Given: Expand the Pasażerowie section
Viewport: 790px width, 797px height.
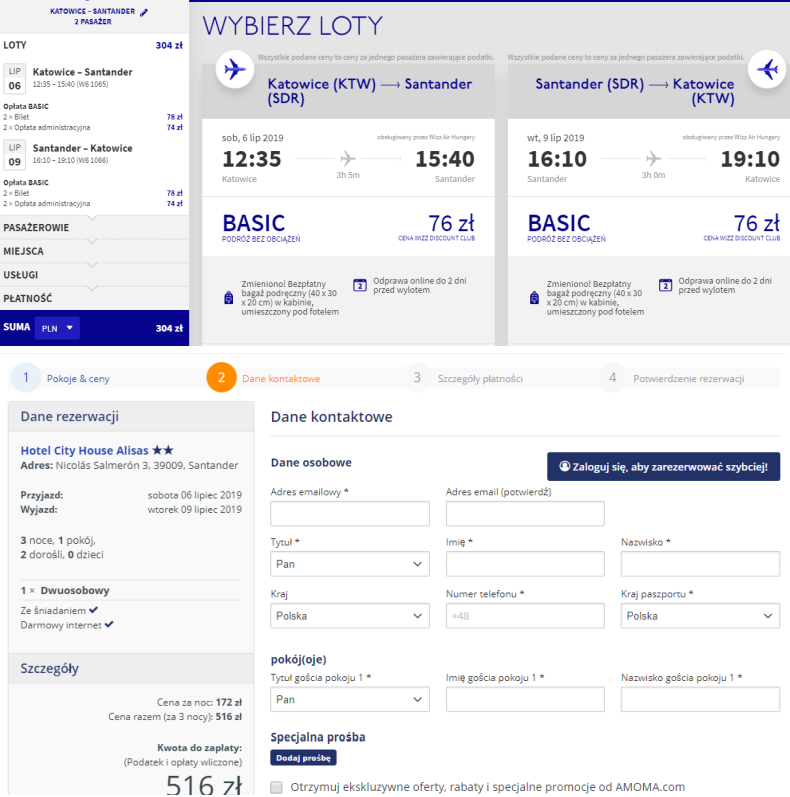Looking at the screenshot, I should click(92, 227).
